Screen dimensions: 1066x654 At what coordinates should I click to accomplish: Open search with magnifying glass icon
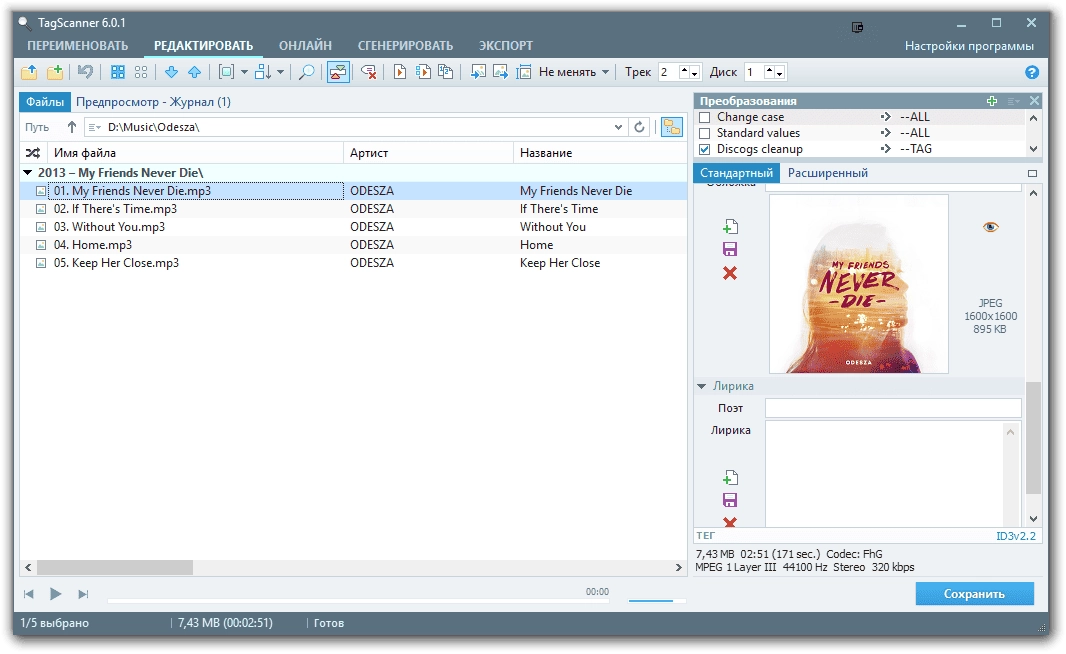click(307, 72)
